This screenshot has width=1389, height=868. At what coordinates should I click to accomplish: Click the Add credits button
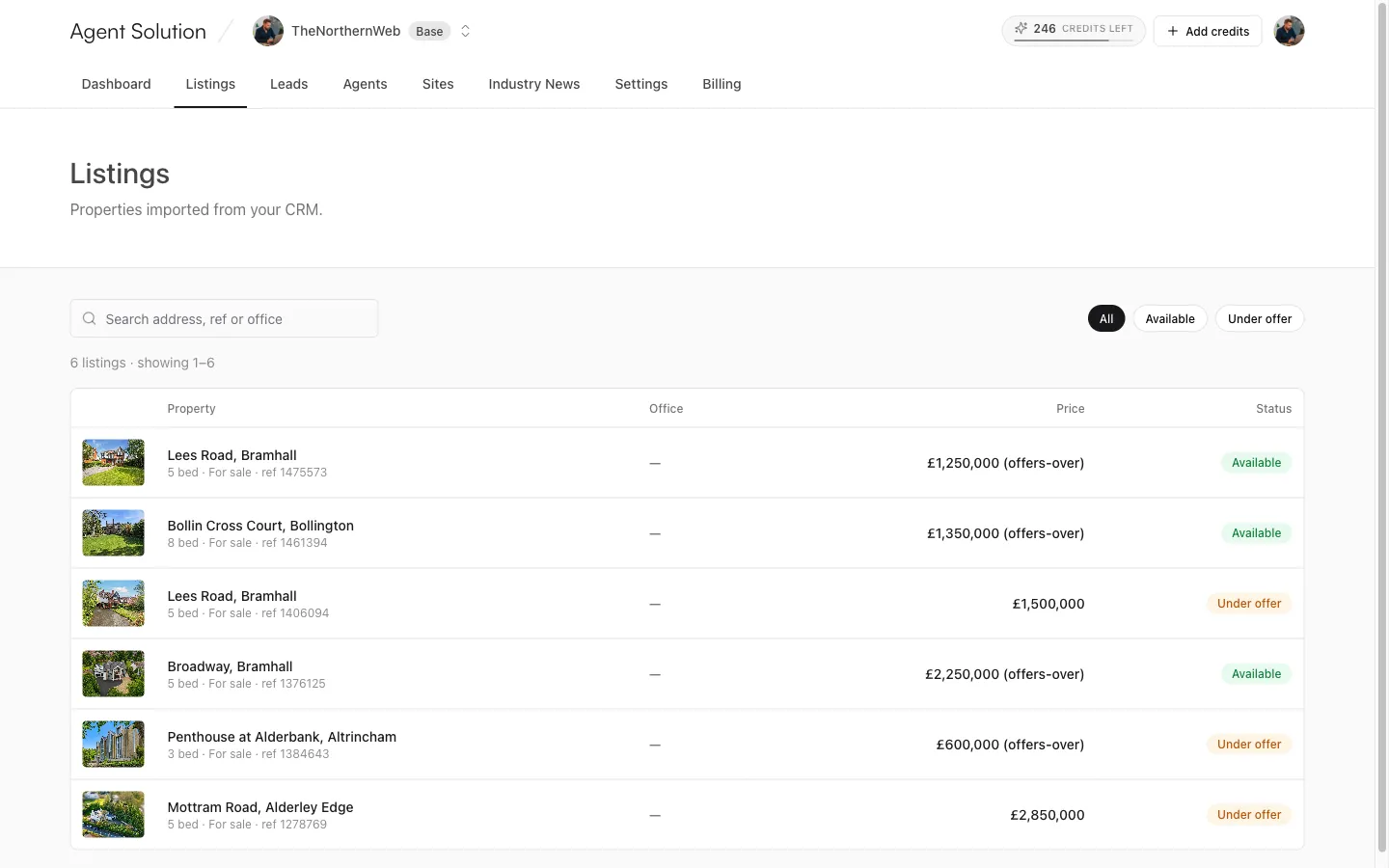pyautogui.click(x=1208, y=31)
